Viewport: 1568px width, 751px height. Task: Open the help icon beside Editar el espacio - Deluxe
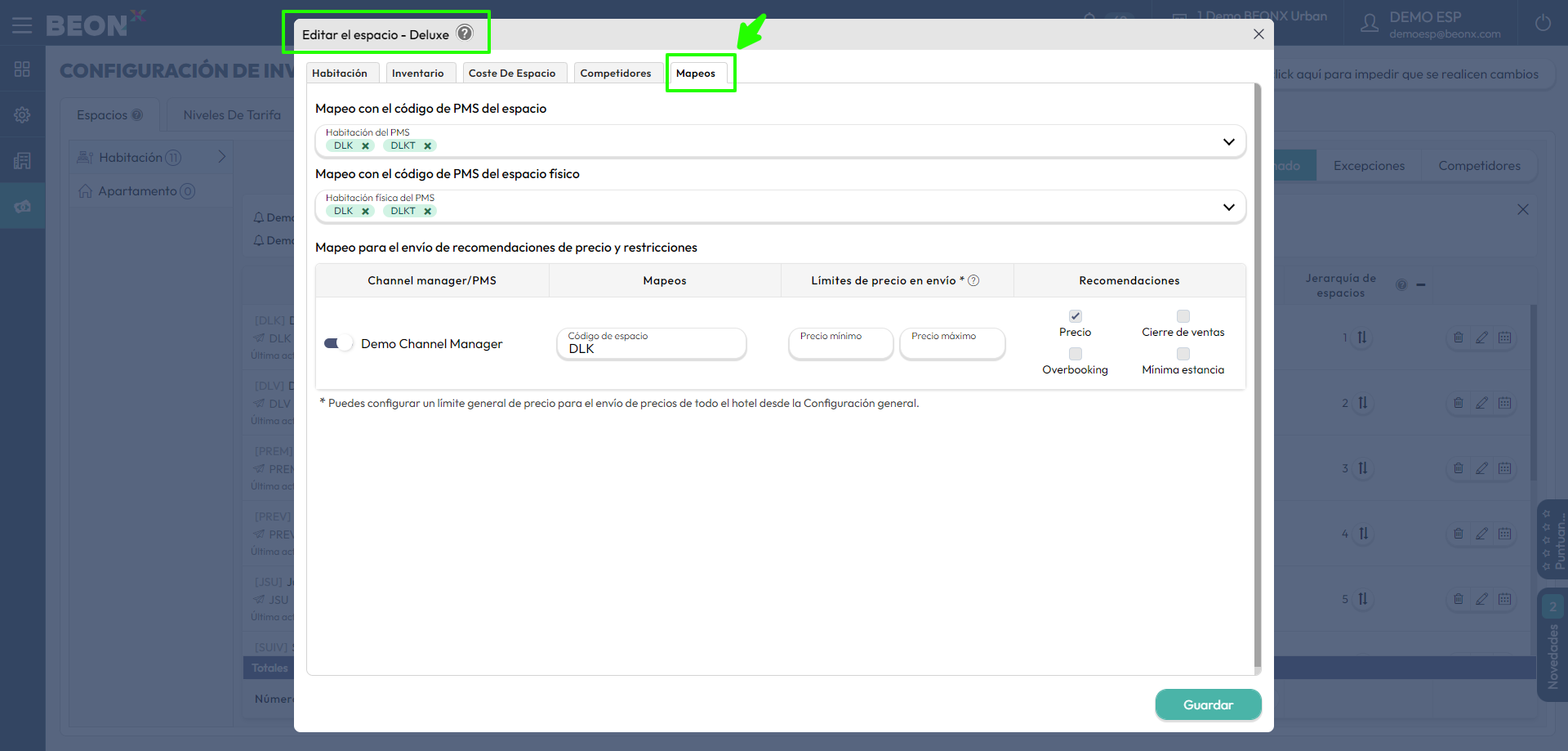(x=465, y=34)
